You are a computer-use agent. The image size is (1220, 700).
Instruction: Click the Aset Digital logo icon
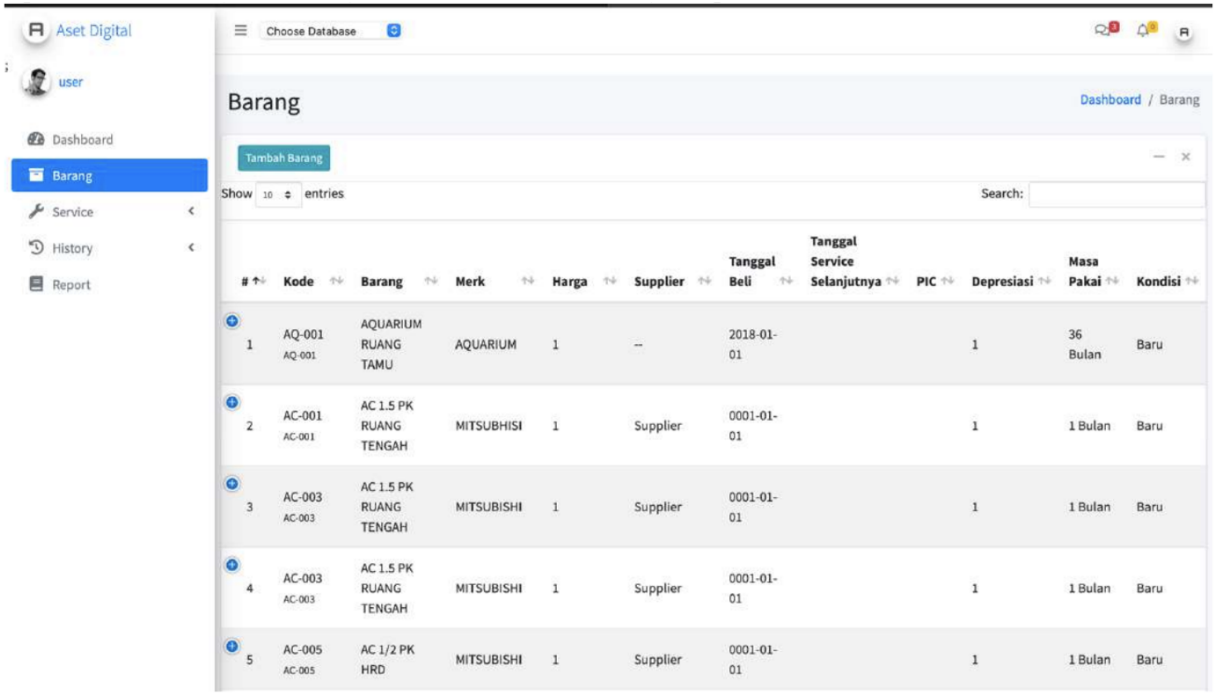point(37,31)
